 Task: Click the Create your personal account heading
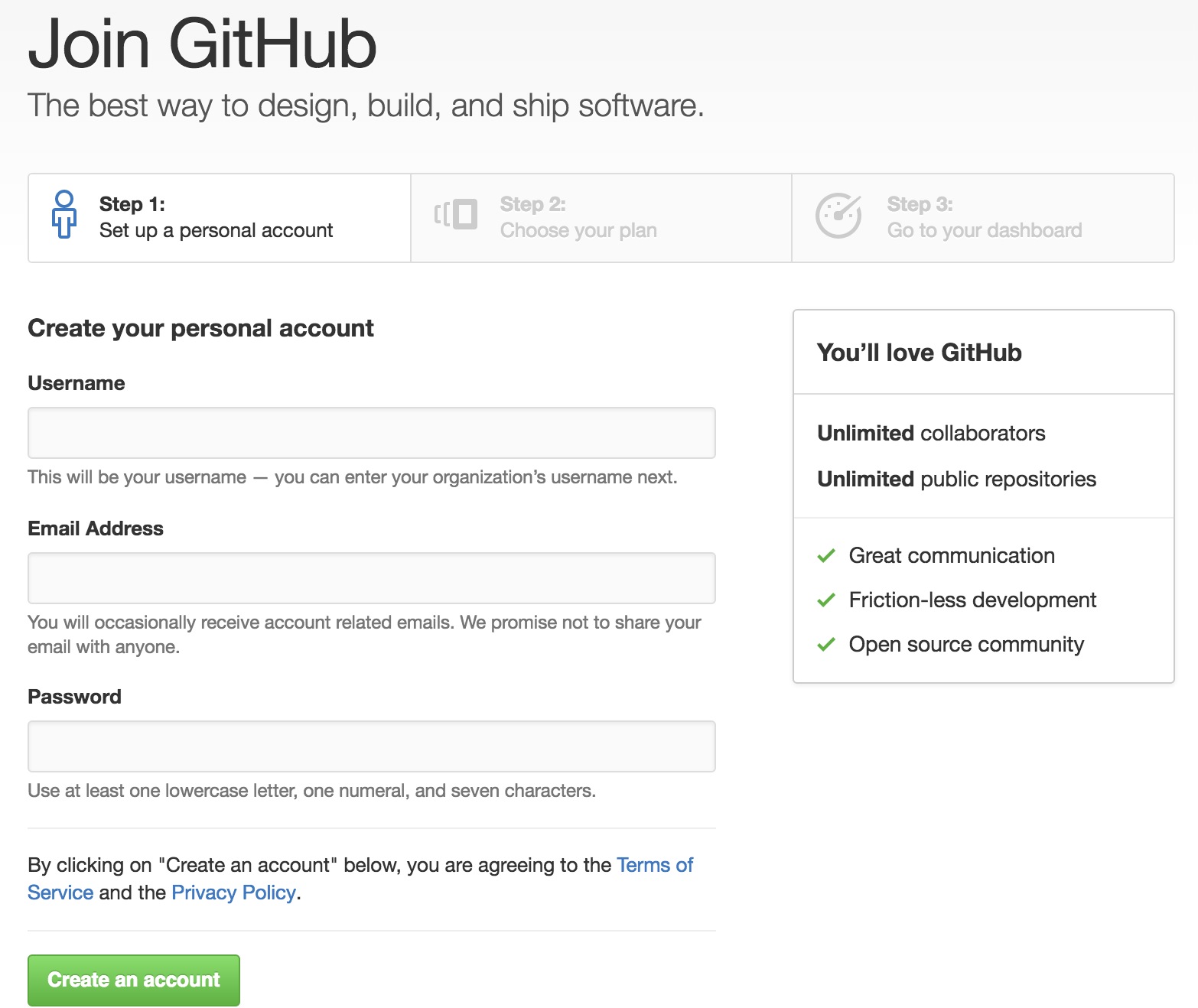click(x=200, y=328)
